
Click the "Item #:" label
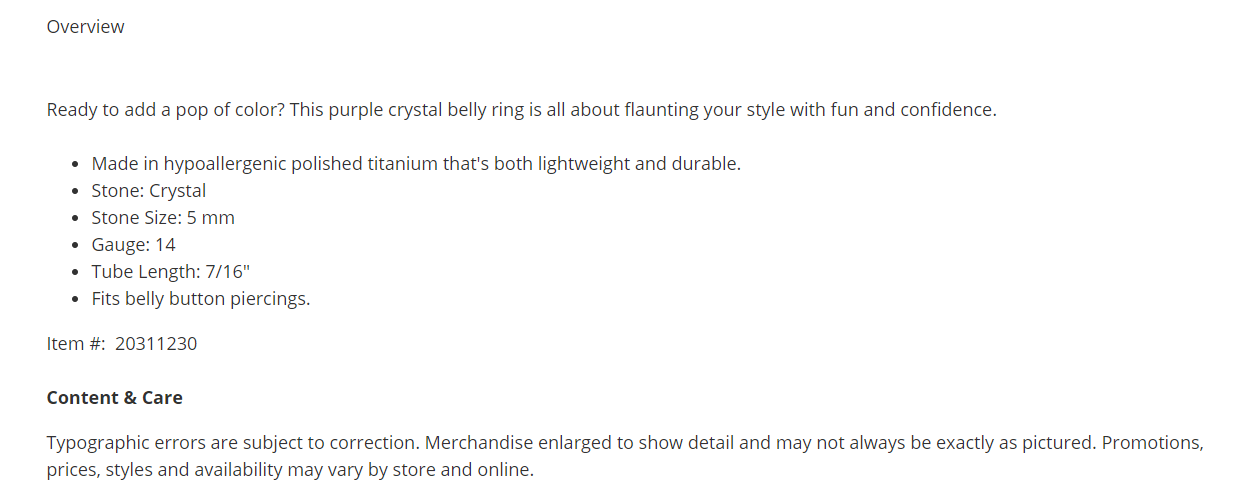point(76,344)
